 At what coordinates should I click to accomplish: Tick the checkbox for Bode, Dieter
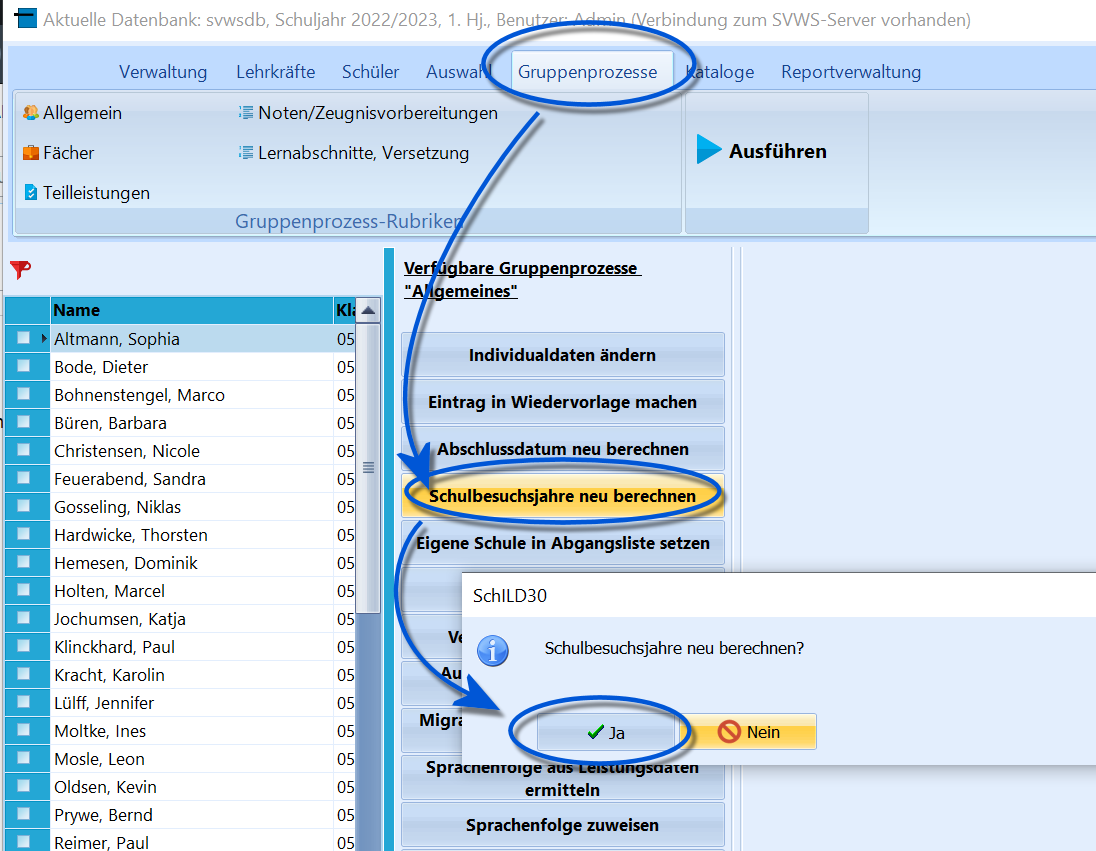24,366
